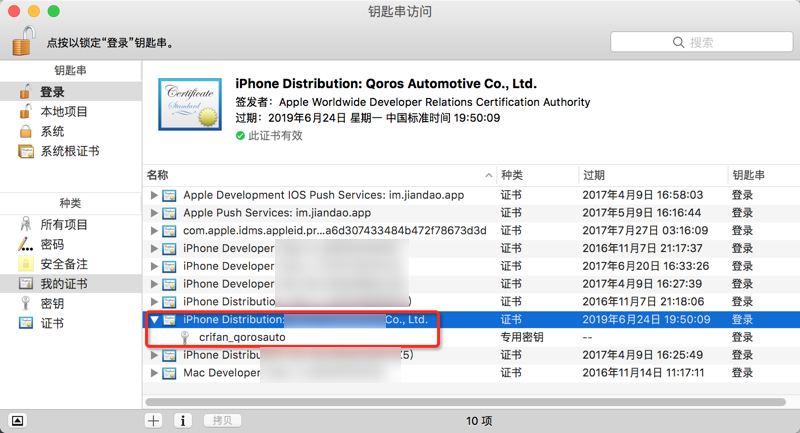Image resolution: width=800 pixels, height=433 pixels.
Task: Expand iPhone Distribution row expiring 2016年11月7日 21:18:06
Action: pyautogui.click(x=154, y=302)
